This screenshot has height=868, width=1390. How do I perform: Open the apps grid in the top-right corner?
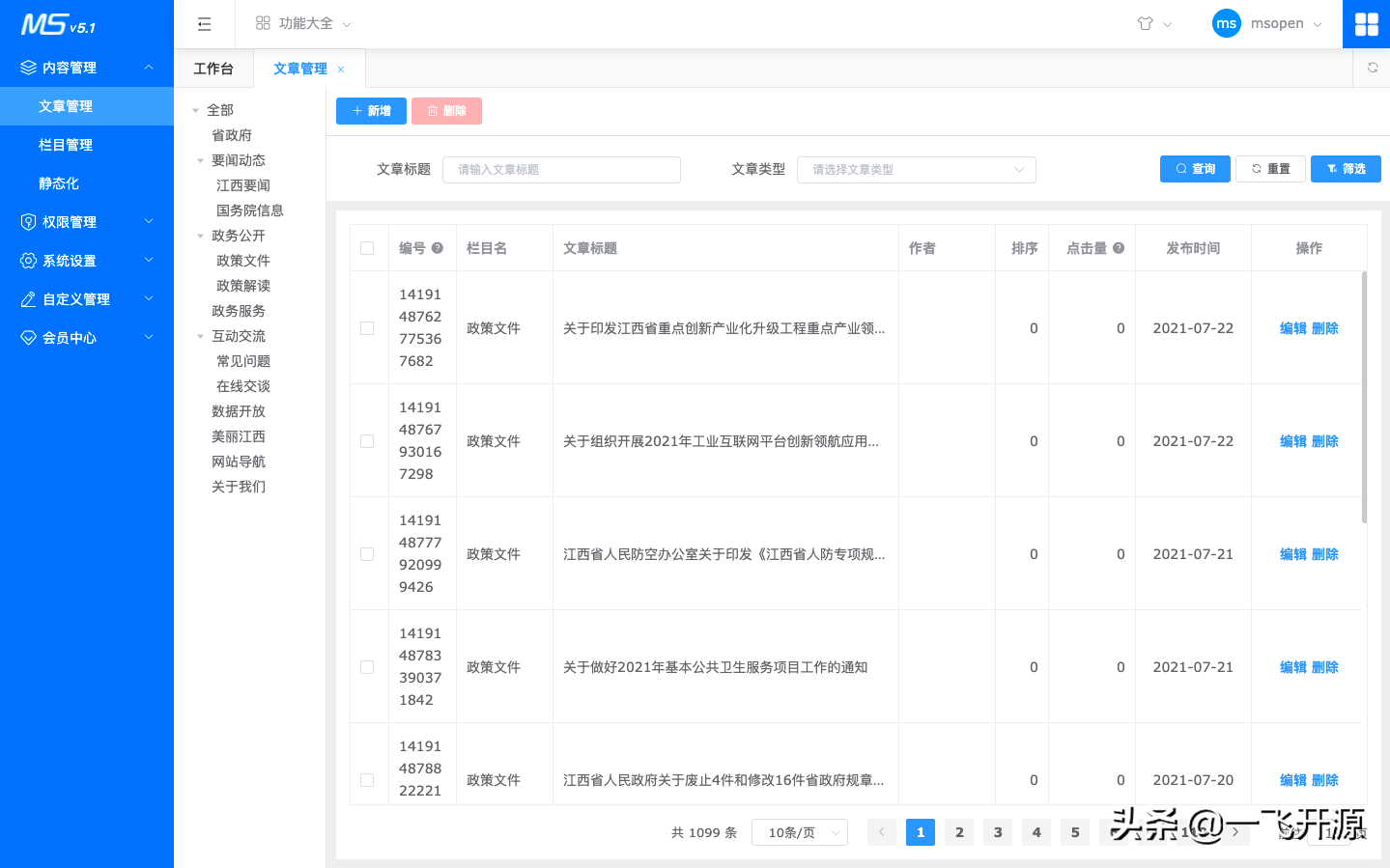tap(1366, 23)
